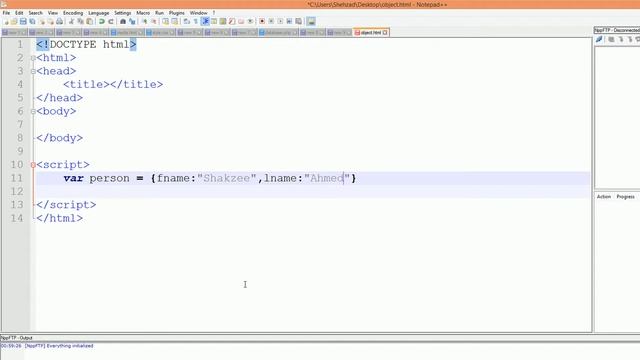Collapse the body fold marker on line 6
The image size is (640, 360).
tap(33, 111)
